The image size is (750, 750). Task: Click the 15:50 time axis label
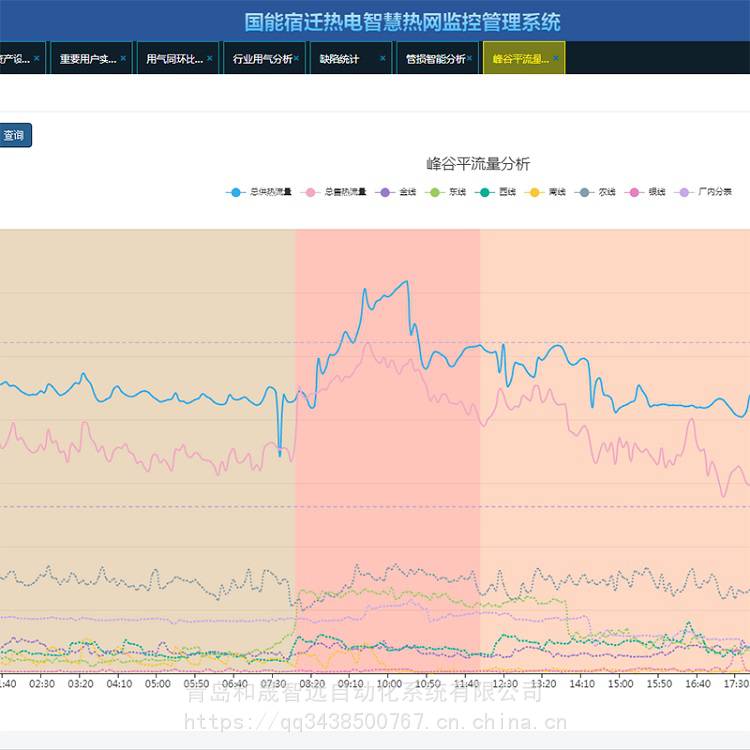point(659,684)
